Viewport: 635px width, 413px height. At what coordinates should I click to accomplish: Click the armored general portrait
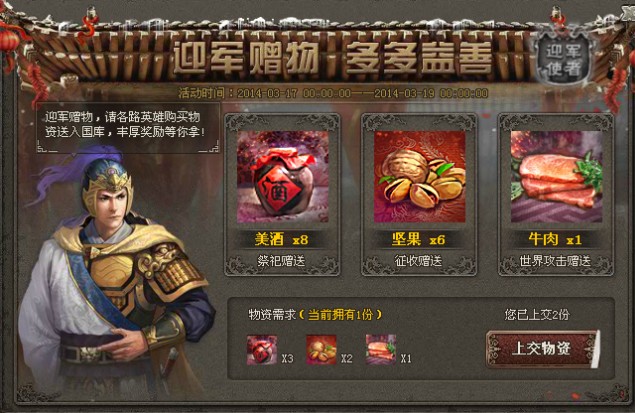[x=115, y=275]
